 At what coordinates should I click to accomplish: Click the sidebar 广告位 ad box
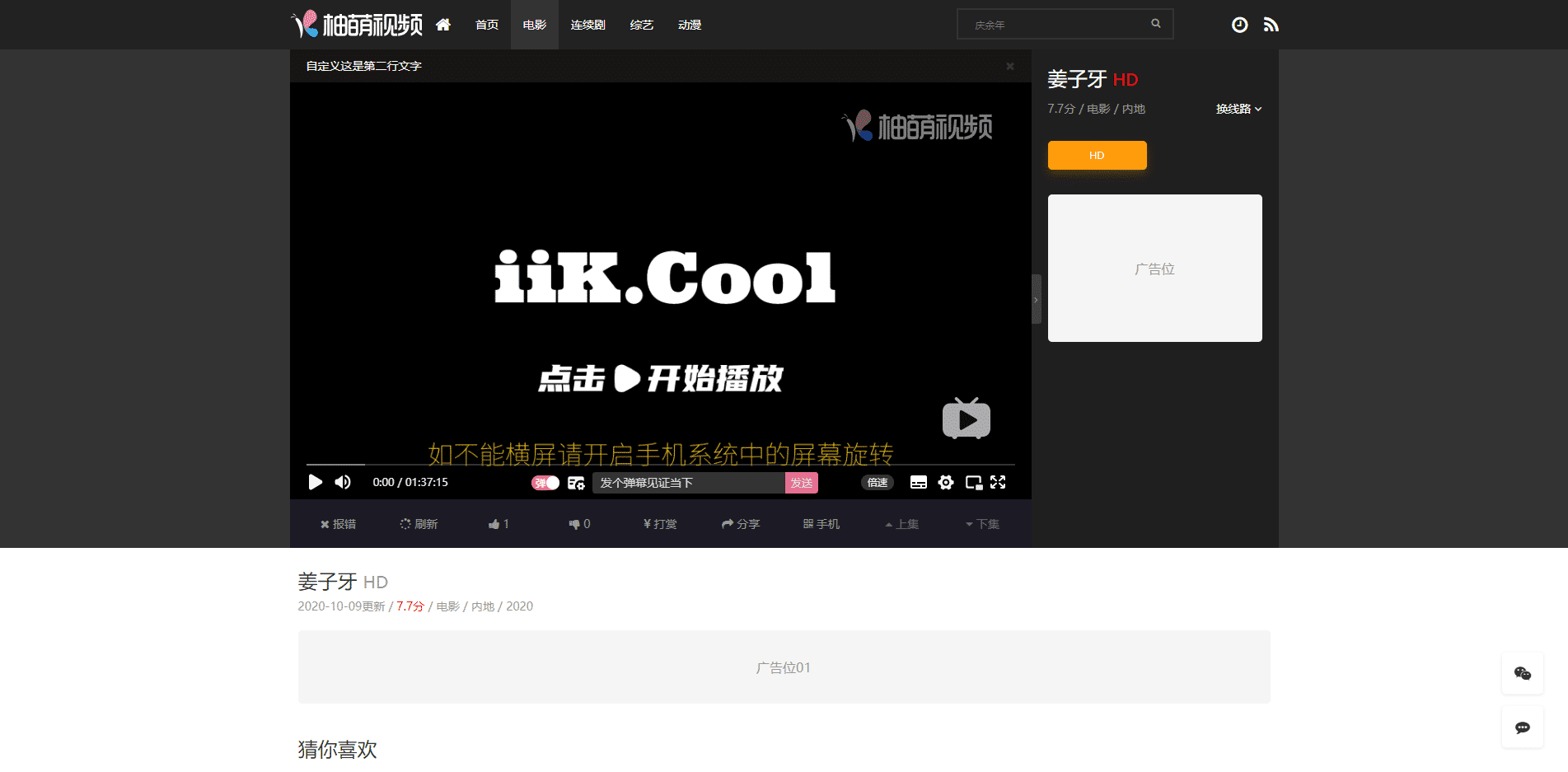(x=1154, y=268)
